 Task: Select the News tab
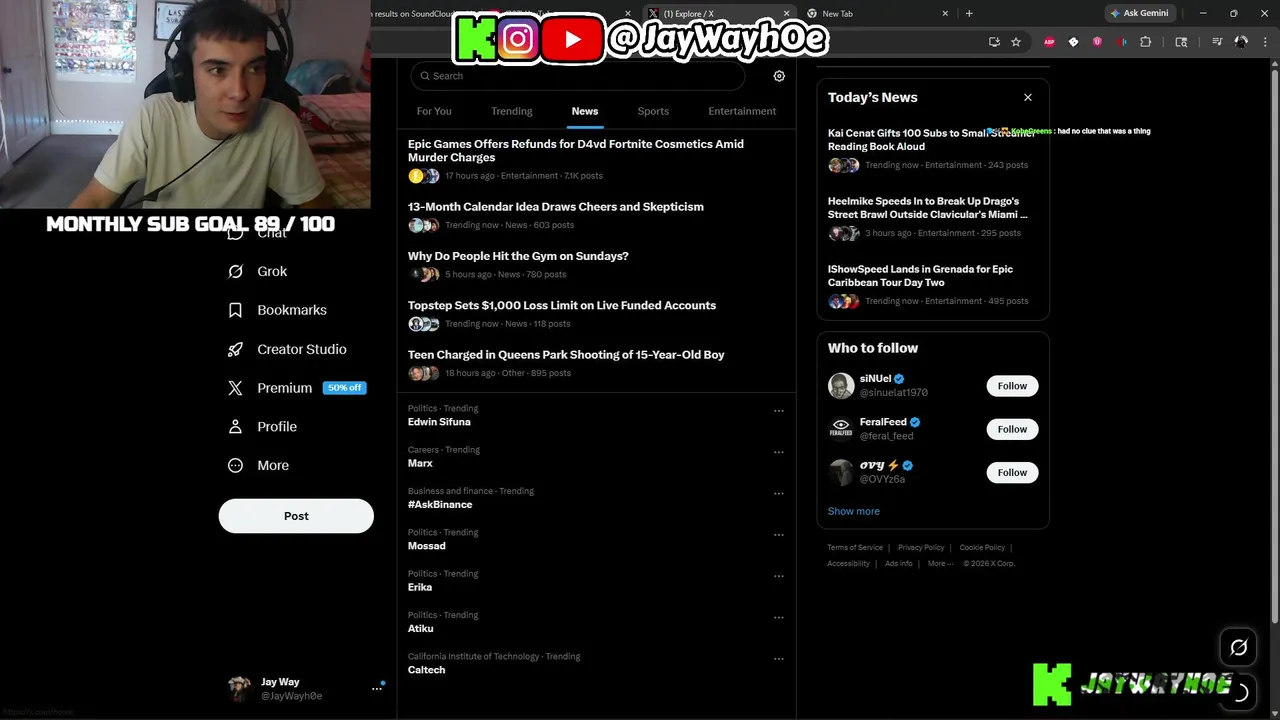click(x=585, y=111)
